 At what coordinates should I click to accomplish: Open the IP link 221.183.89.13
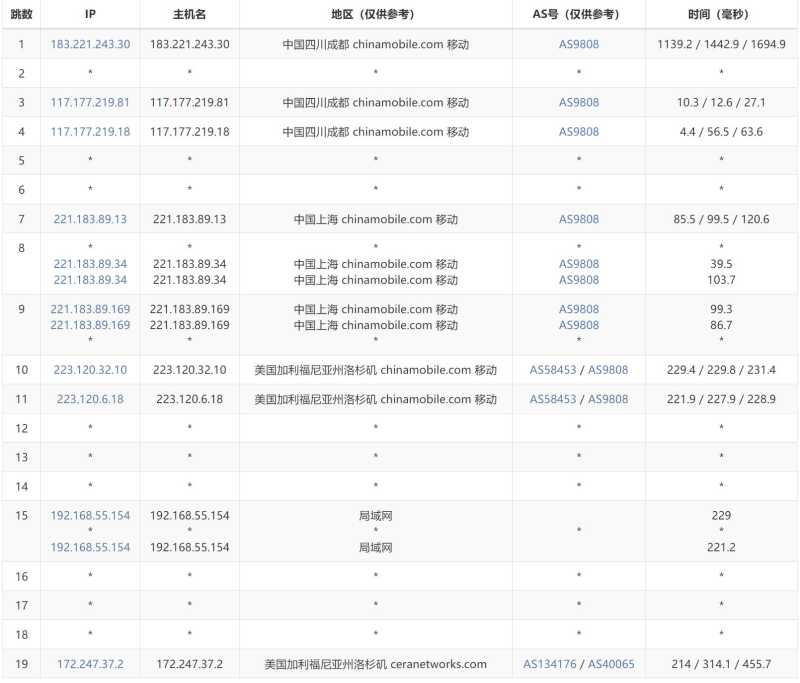90,218
